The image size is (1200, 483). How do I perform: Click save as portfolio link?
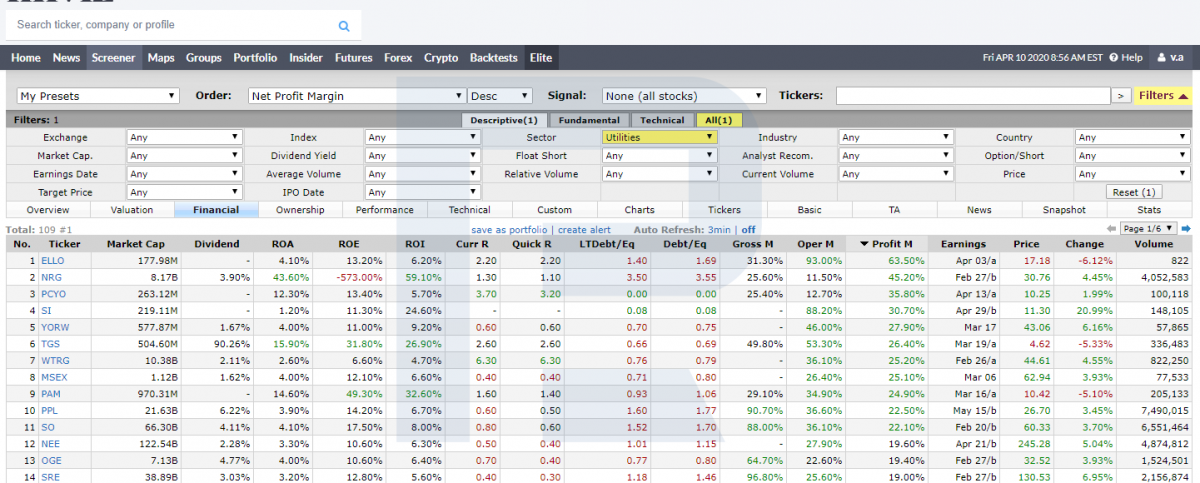pos(511,229)
